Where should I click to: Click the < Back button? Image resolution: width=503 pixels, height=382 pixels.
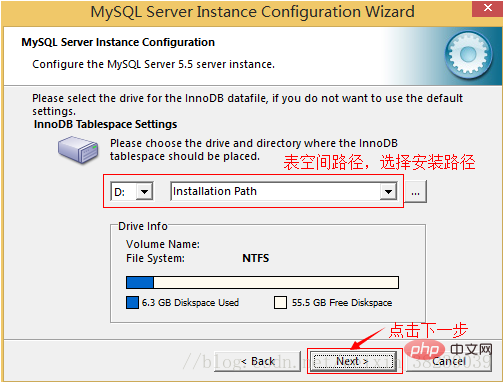(257, 361)
